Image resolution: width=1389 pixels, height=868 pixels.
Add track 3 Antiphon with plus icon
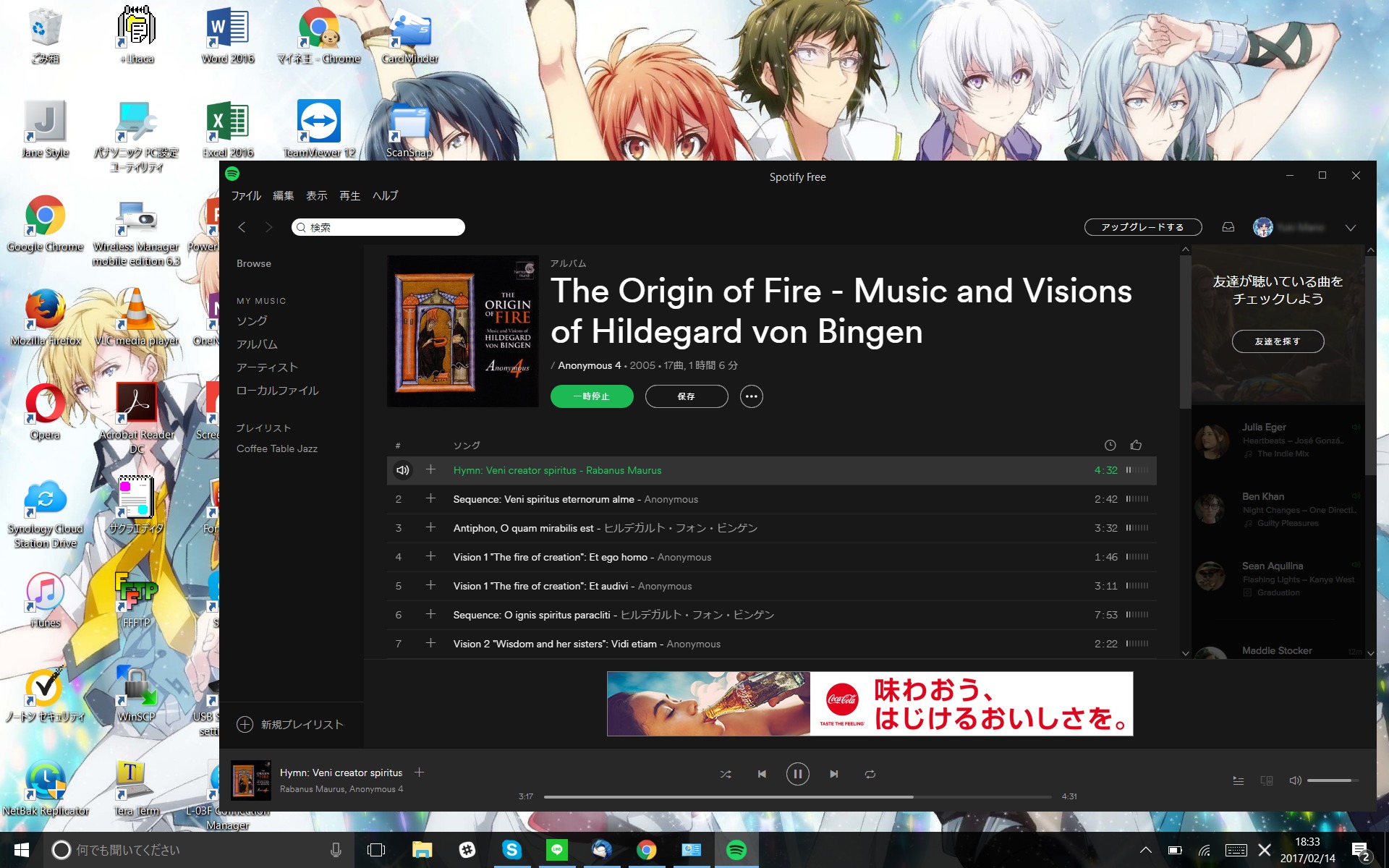[x=430, y=527]
